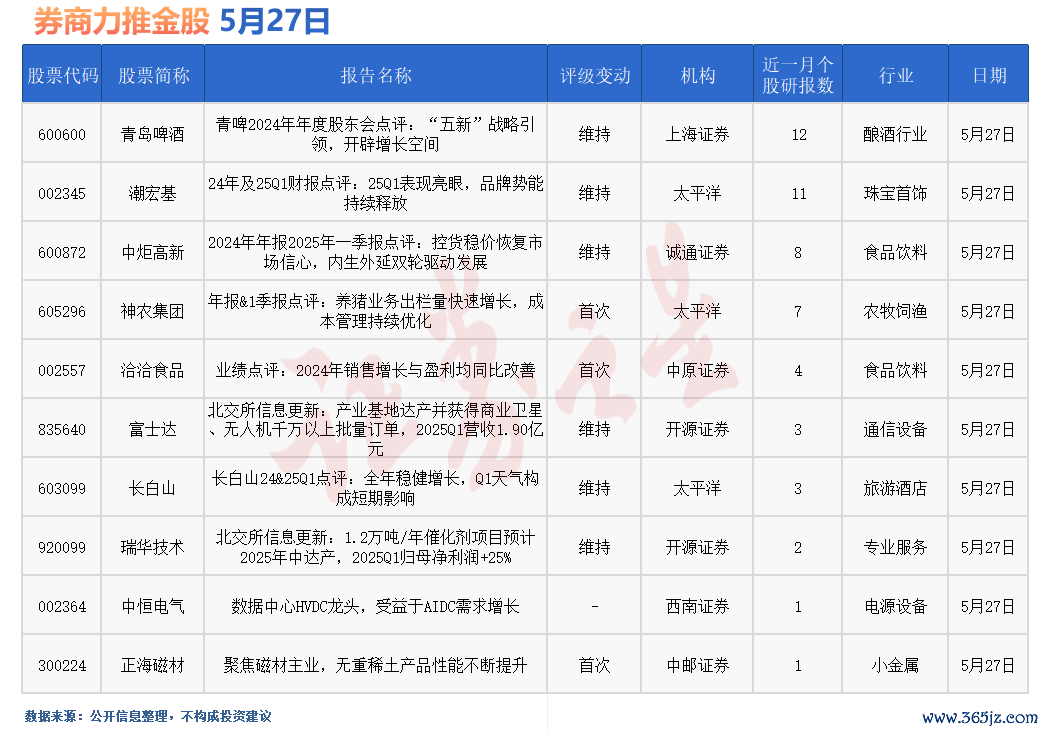Open the 数据中心HVDC龙头 report for 中恒电气
The width and height of the screenshot is (1045, 733).
375,606
